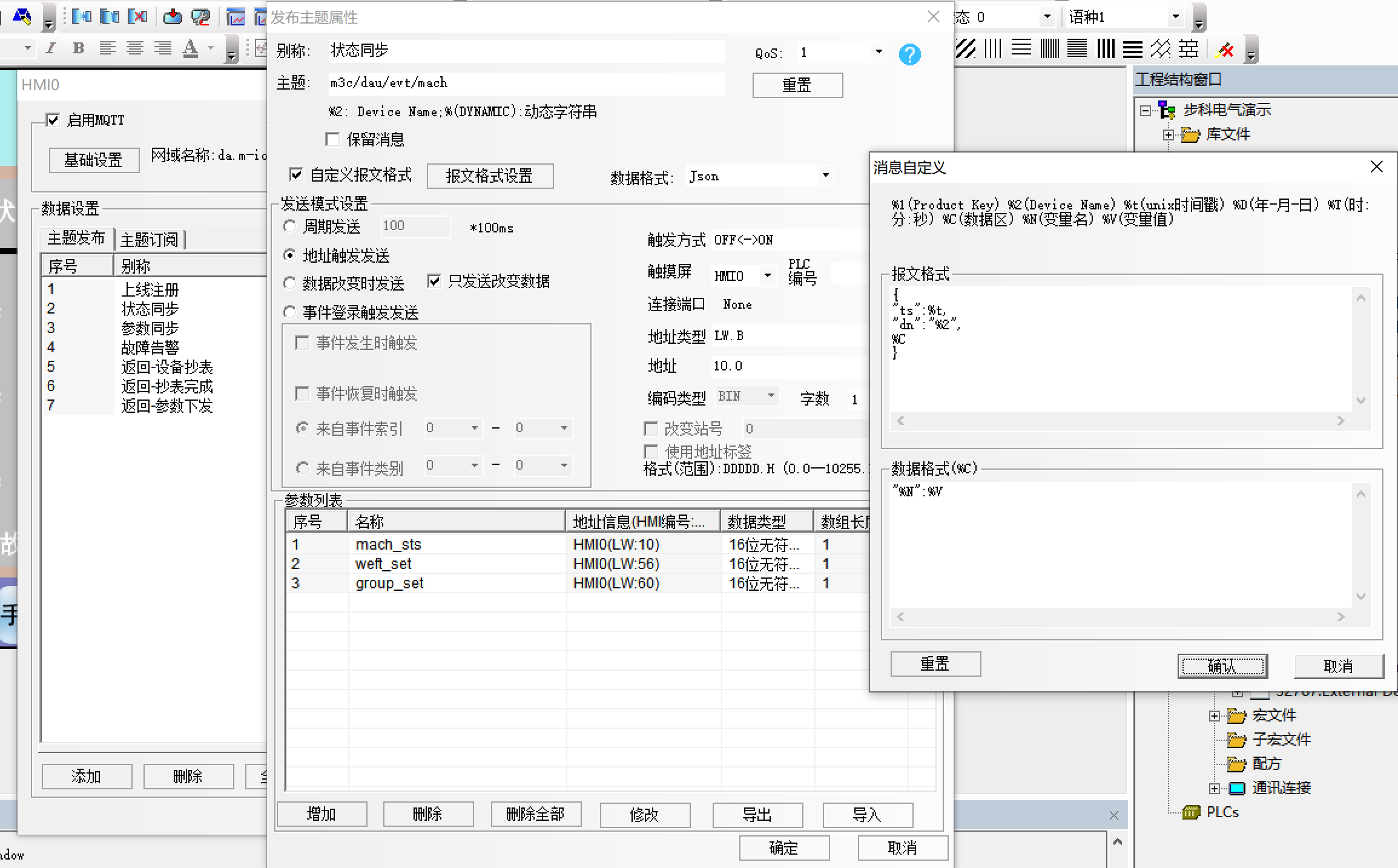Viewport: 1398px width, 868px height.
Task: Click the 别称 input field
Action: (526, 51)
